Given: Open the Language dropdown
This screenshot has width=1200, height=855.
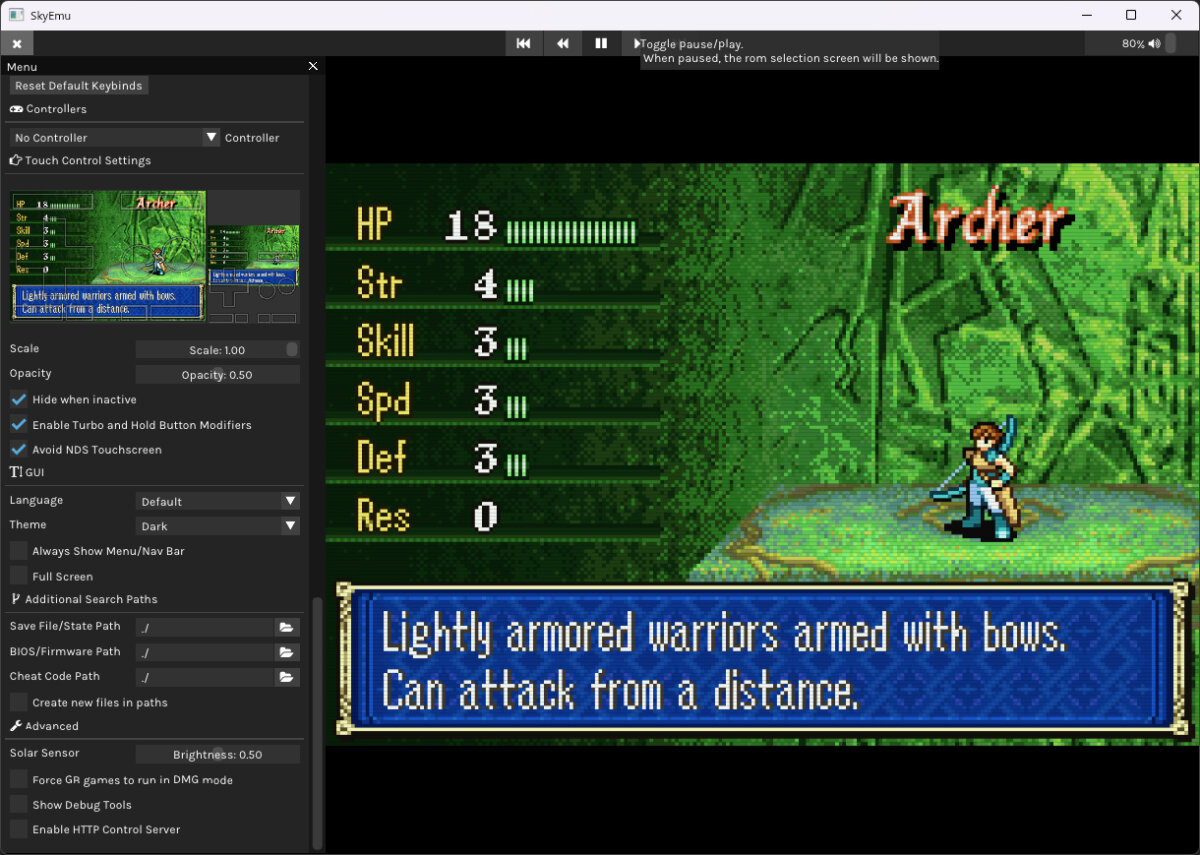Looking at the screenshot, I should [x=218, y=501].
